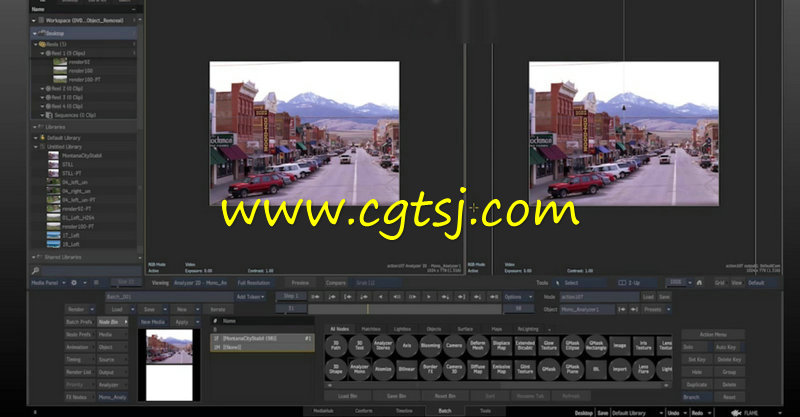Choose the Deform Mesh node
The image size is (800, 417).
478,346
